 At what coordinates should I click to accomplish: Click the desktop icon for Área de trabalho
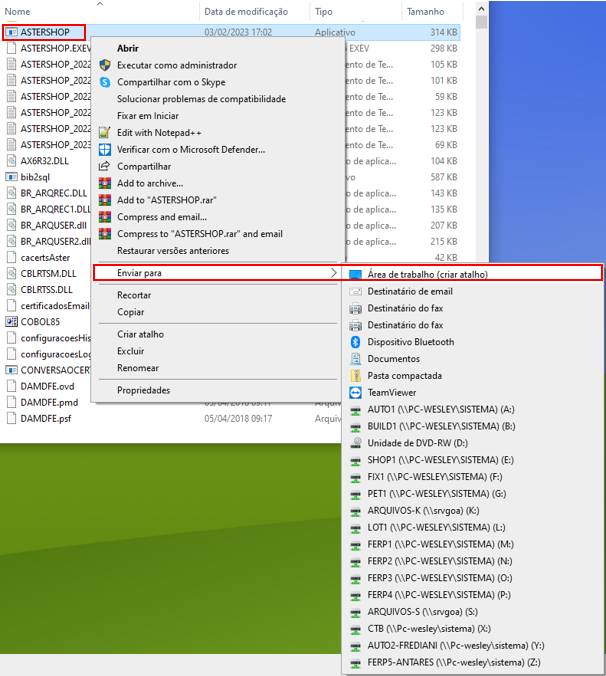coord(355,275)
